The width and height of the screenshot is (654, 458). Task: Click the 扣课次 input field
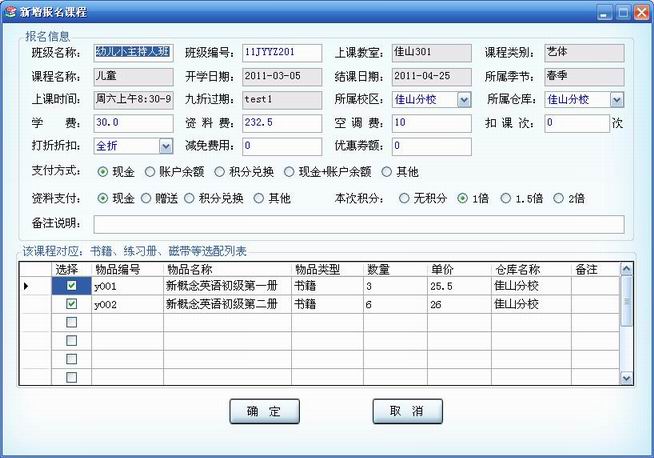click(577, 123)
